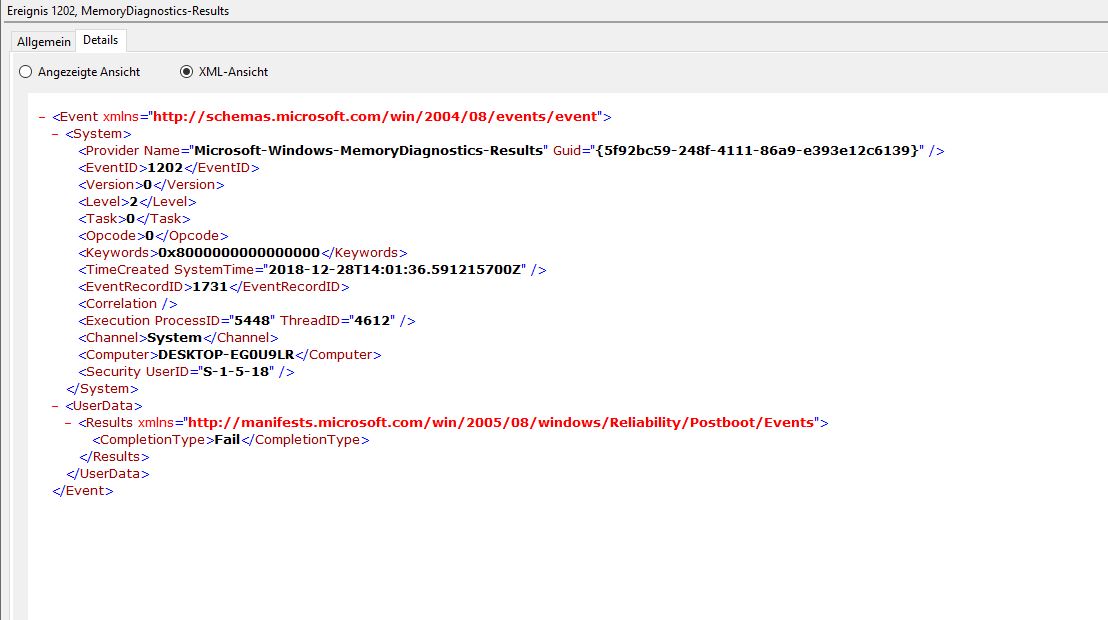Click the CompletionType value Fail
Screen dimensions: 1108x620
tap(228, 440)
